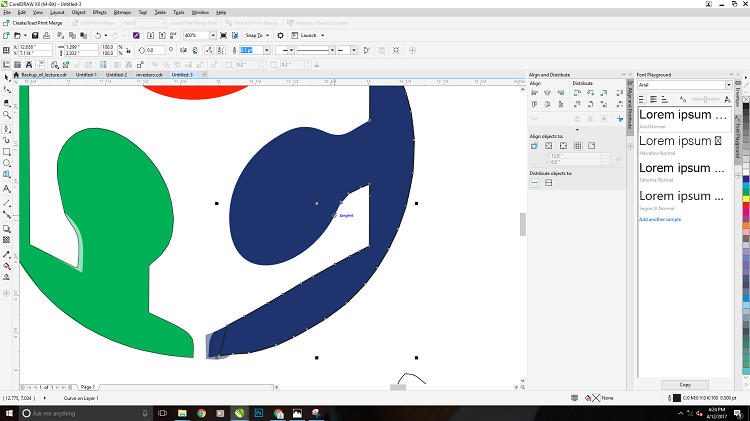Viewport: 750px width, 421px height.
Task: Click the Print icon in the standard toolbar
Action: click(x=46, y=35)
